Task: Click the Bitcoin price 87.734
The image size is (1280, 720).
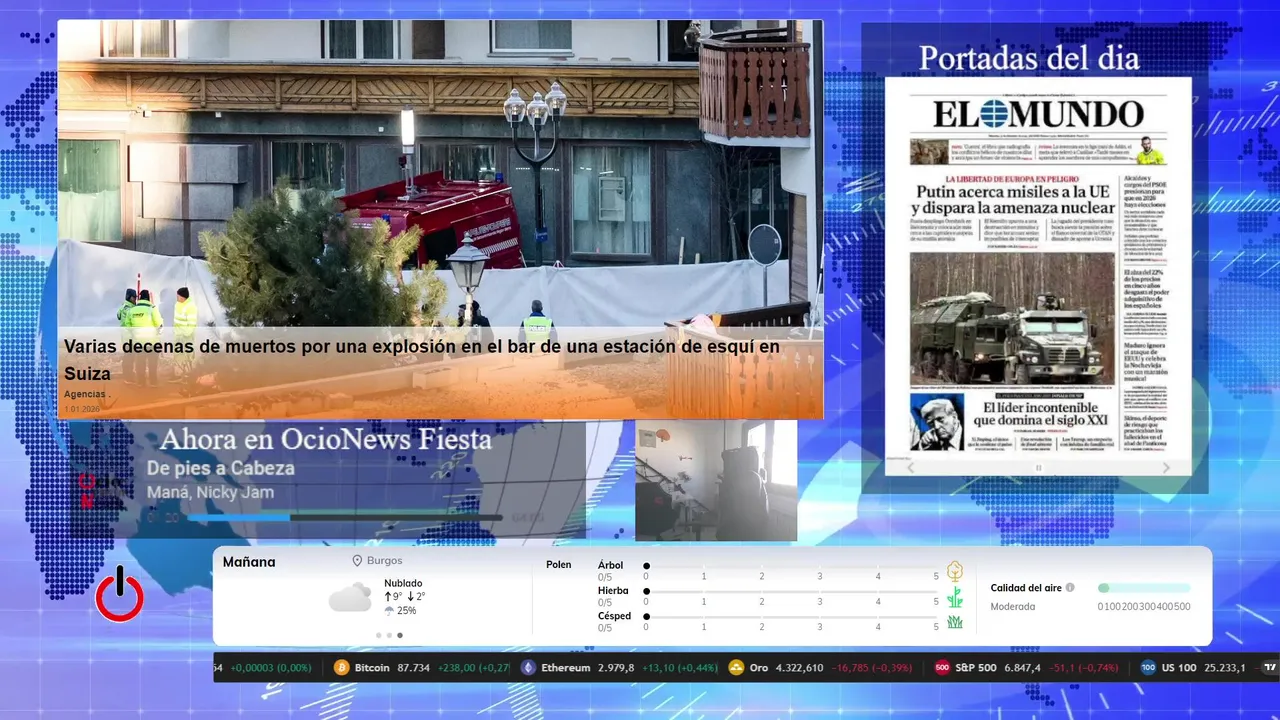Action: (413, 668)
